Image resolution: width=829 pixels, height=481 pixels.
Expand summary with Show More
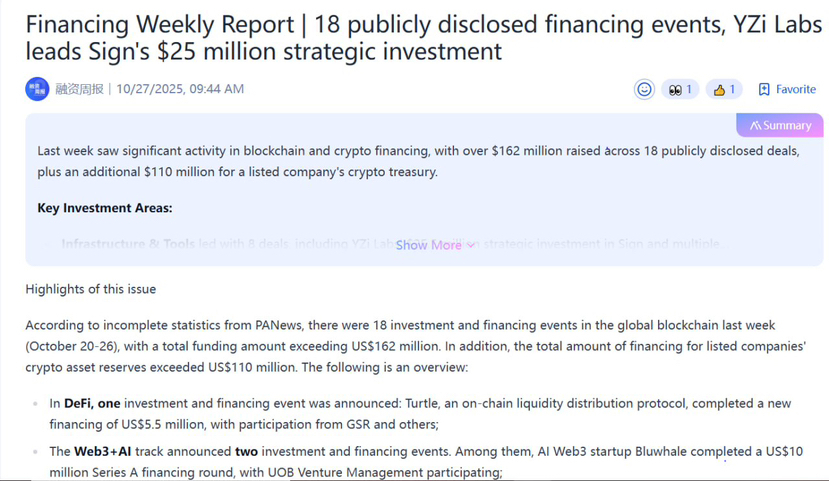coord(428,245)
